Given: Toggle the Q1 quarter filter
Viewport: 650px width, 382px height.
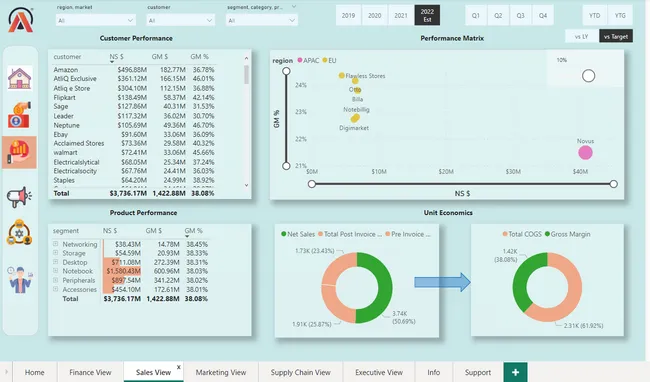Looking at the screenshot, I should click(475, 15).
